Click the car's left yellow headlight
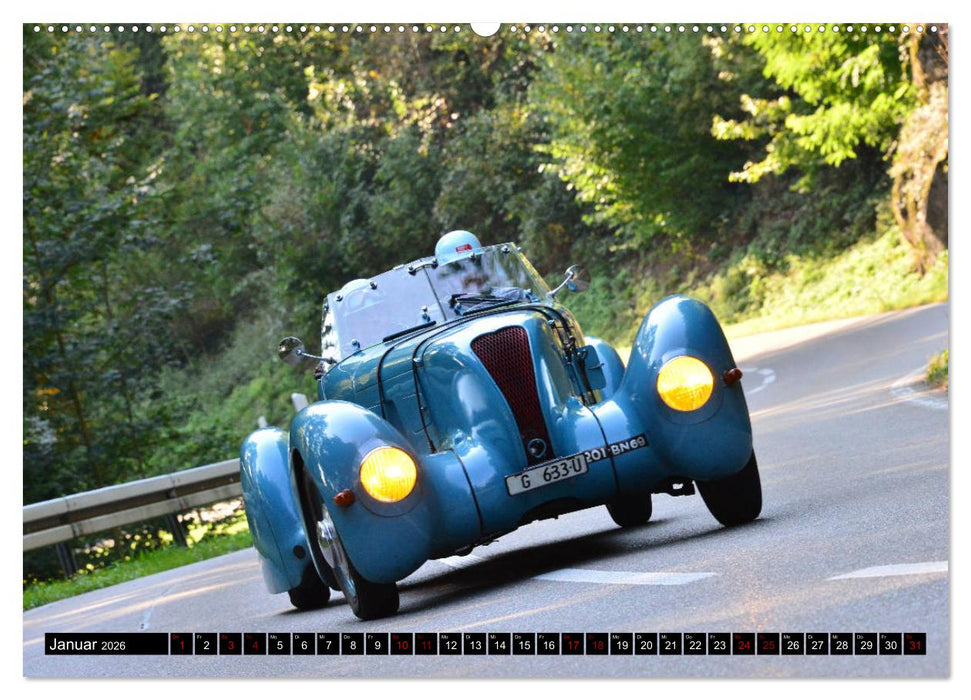The height and width of the screenshot is (700, 971). 387,474
